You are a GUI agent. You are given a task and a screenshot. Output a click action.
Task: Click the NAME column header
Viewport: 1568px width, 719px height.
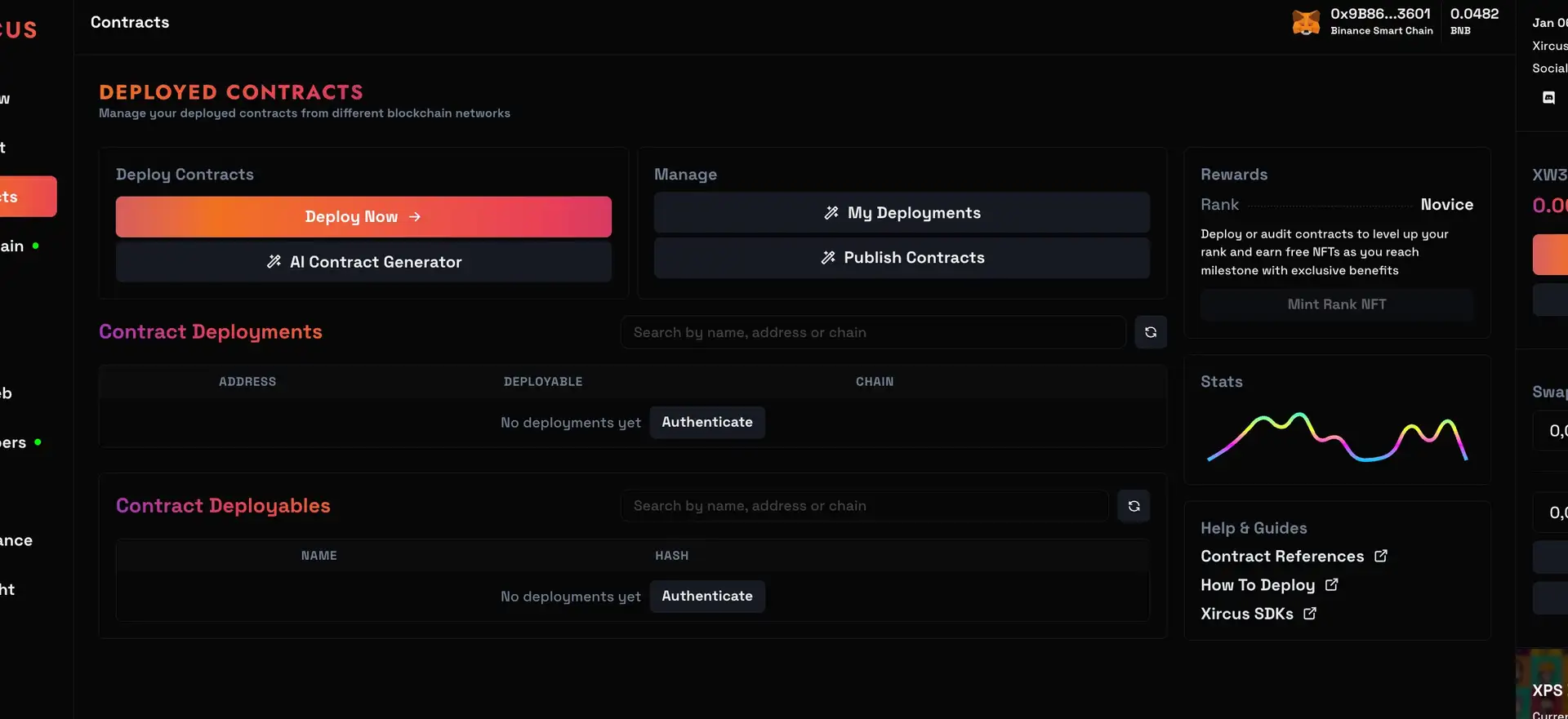(318, 555)
